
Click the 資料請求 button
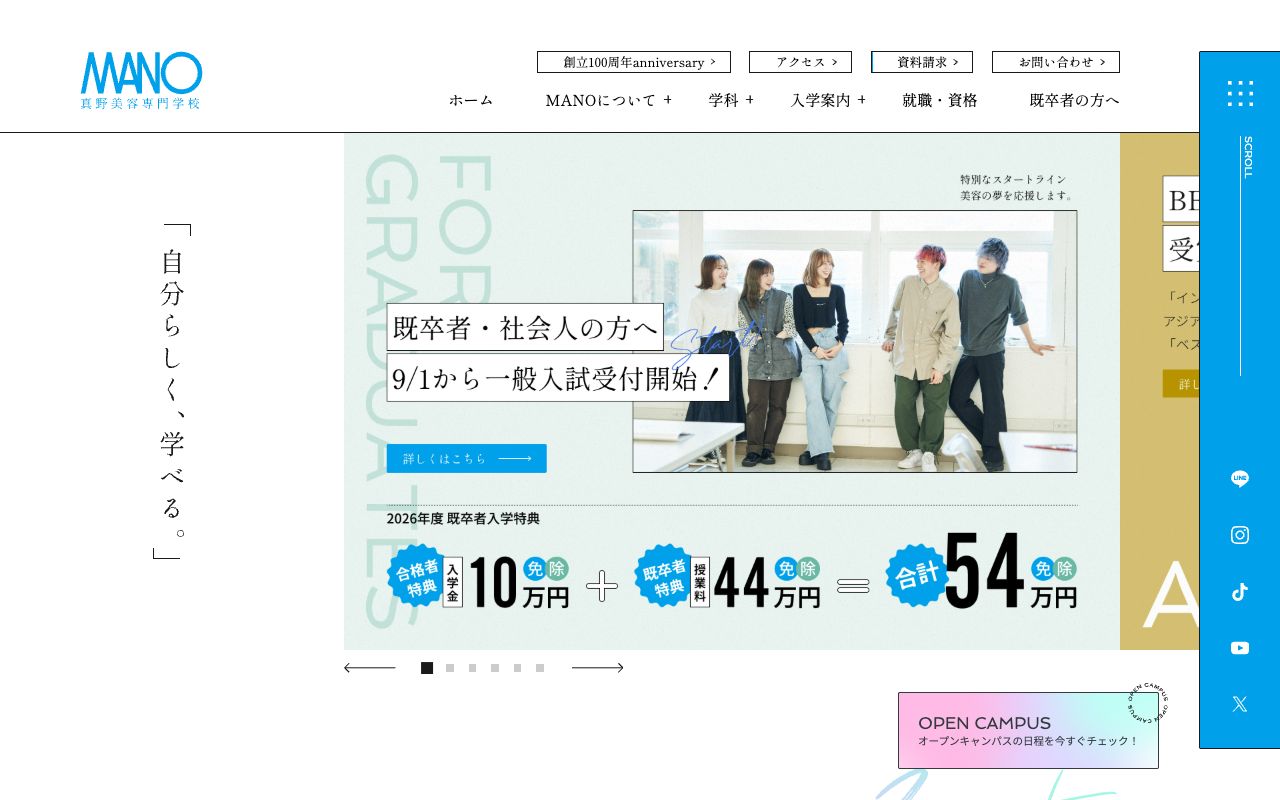[x=922, y=62]
